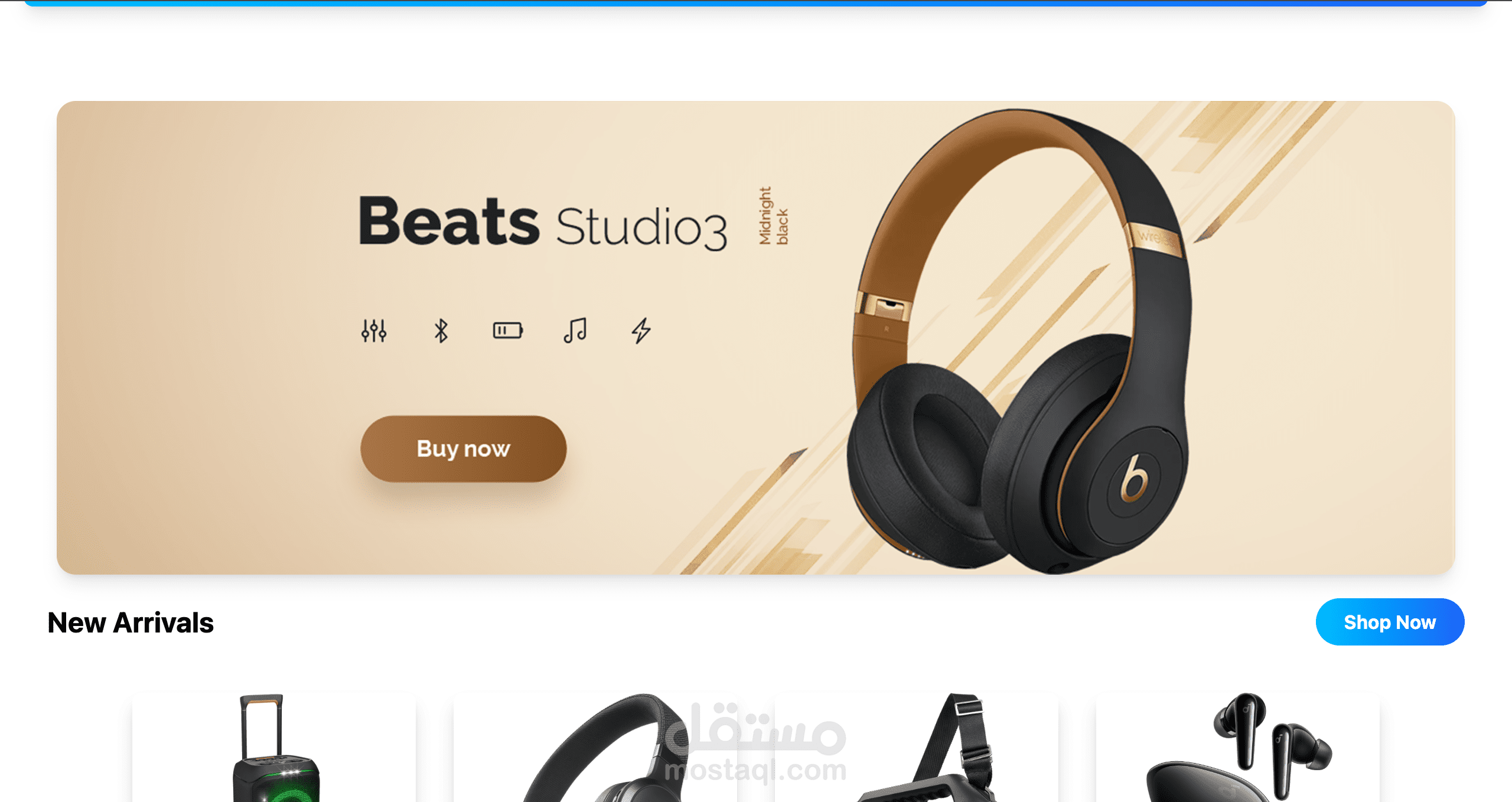Click the music note icon
This screenshot has width=1512, height=802.
coord(575,330)
